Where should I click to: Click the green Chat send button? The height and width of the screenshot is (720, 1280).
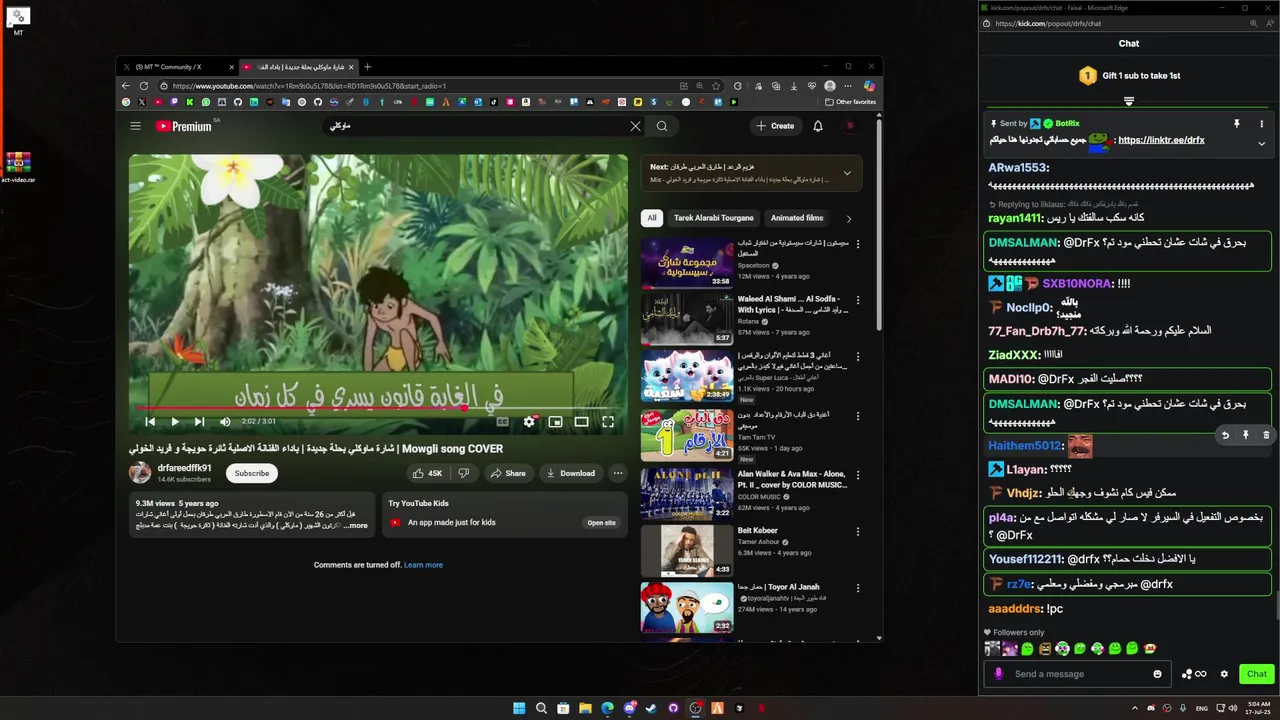(x=1257, y=674)
